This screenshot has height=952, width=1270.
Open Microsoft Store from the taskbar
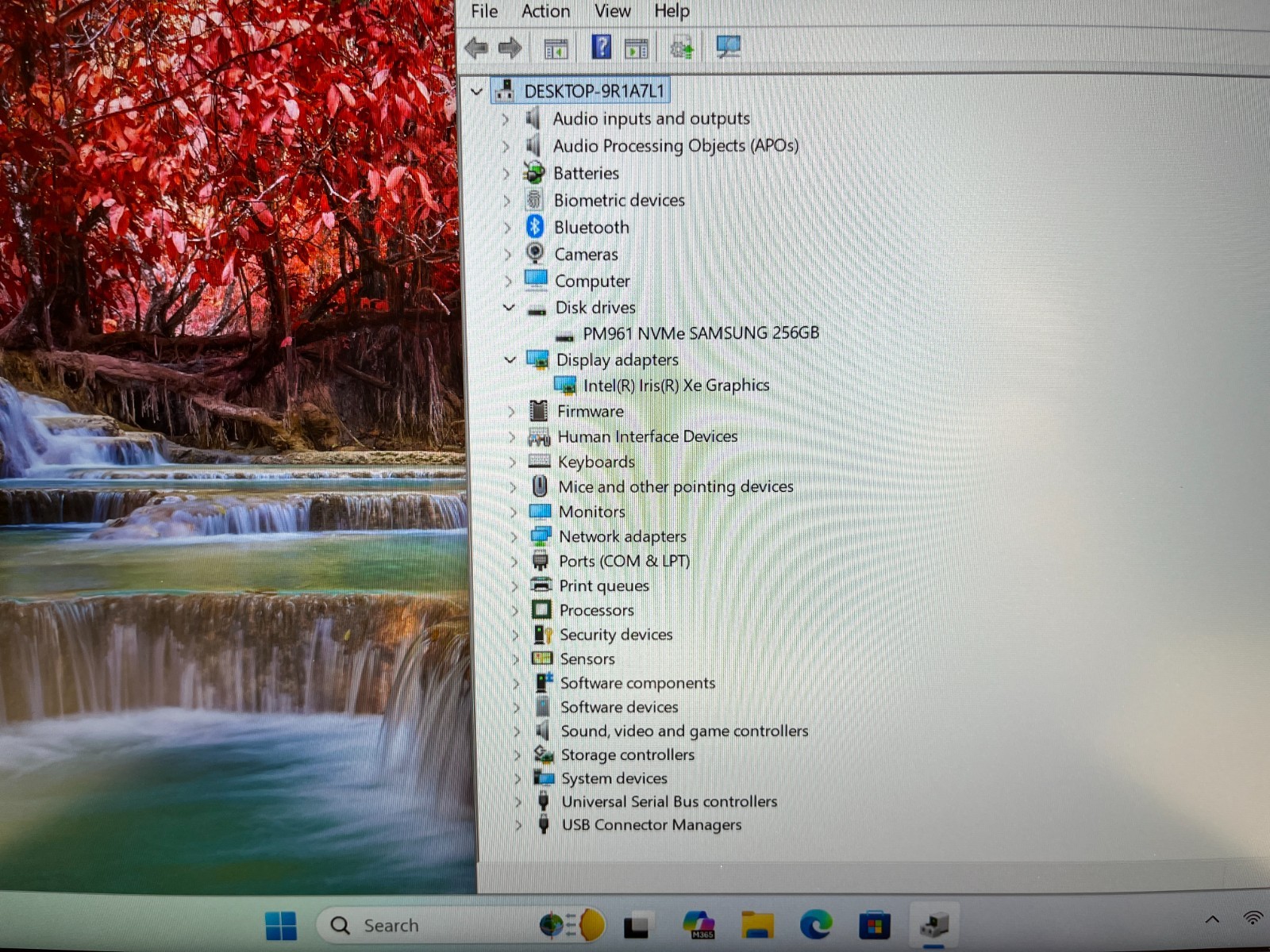874,925
